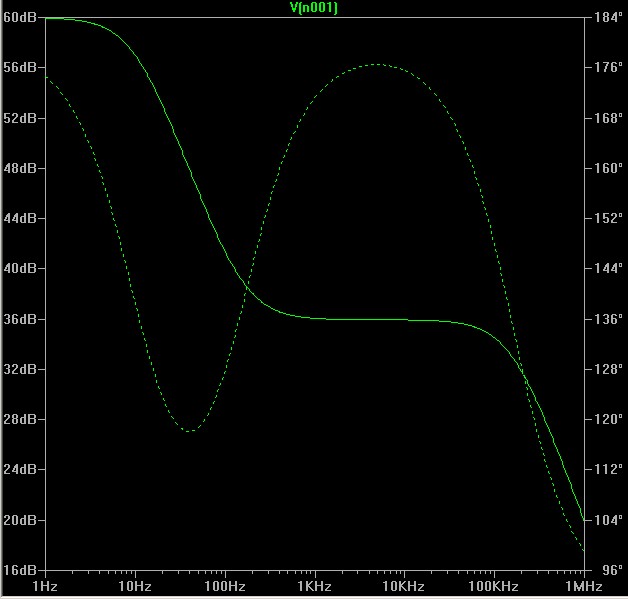Click the 1KHz label on the horizontal axis
The image size is (628, 599).
click(x=314, y=585)
